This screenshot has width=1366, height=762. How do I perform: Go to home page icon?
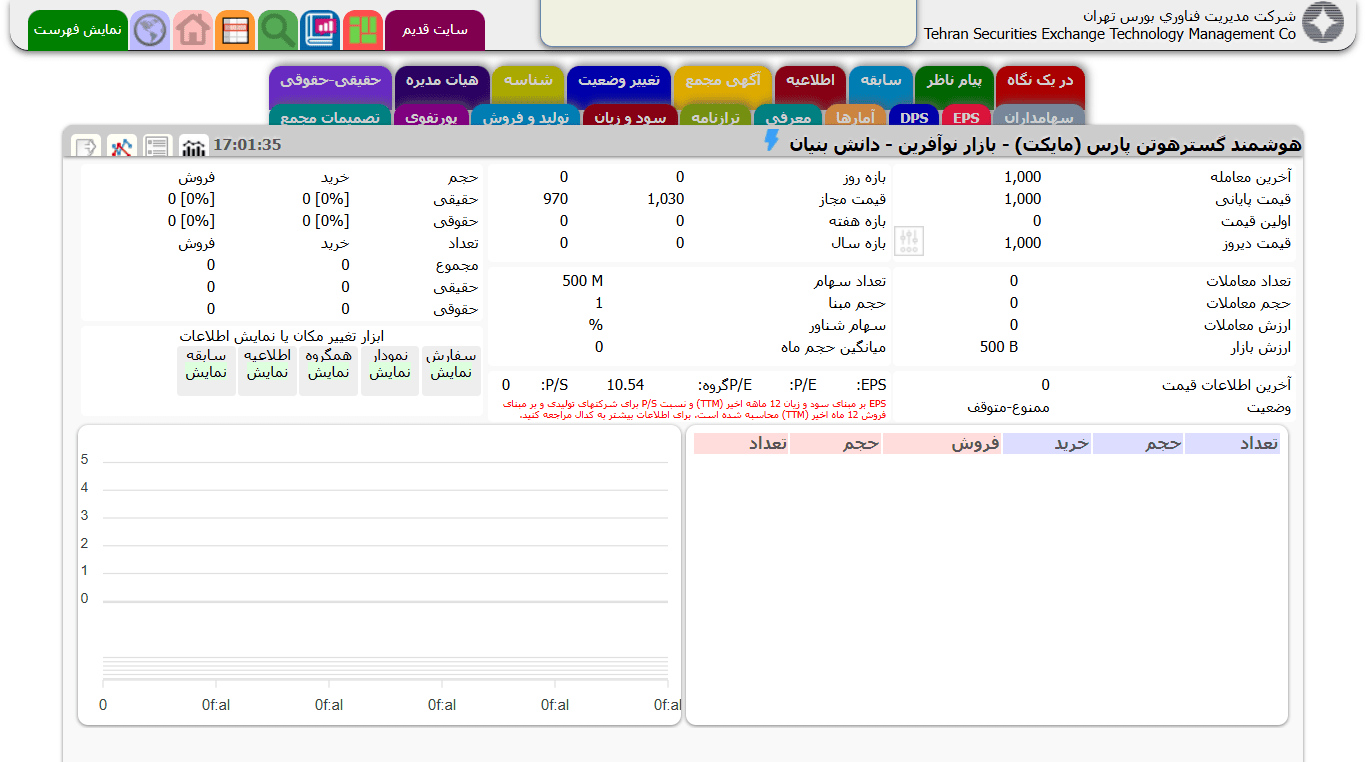tap(193, 30)
